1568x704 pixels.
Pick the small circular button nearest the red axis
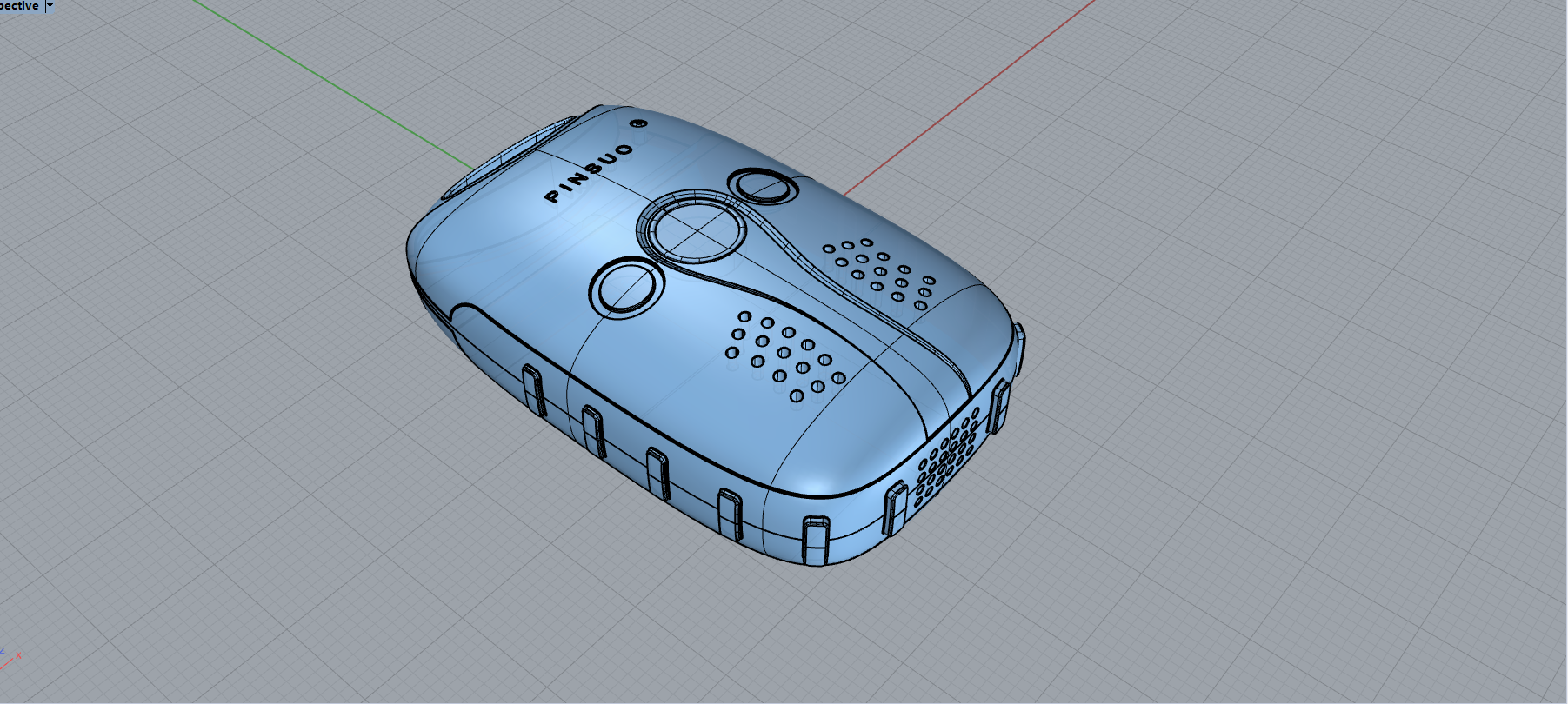pos(763,186)
